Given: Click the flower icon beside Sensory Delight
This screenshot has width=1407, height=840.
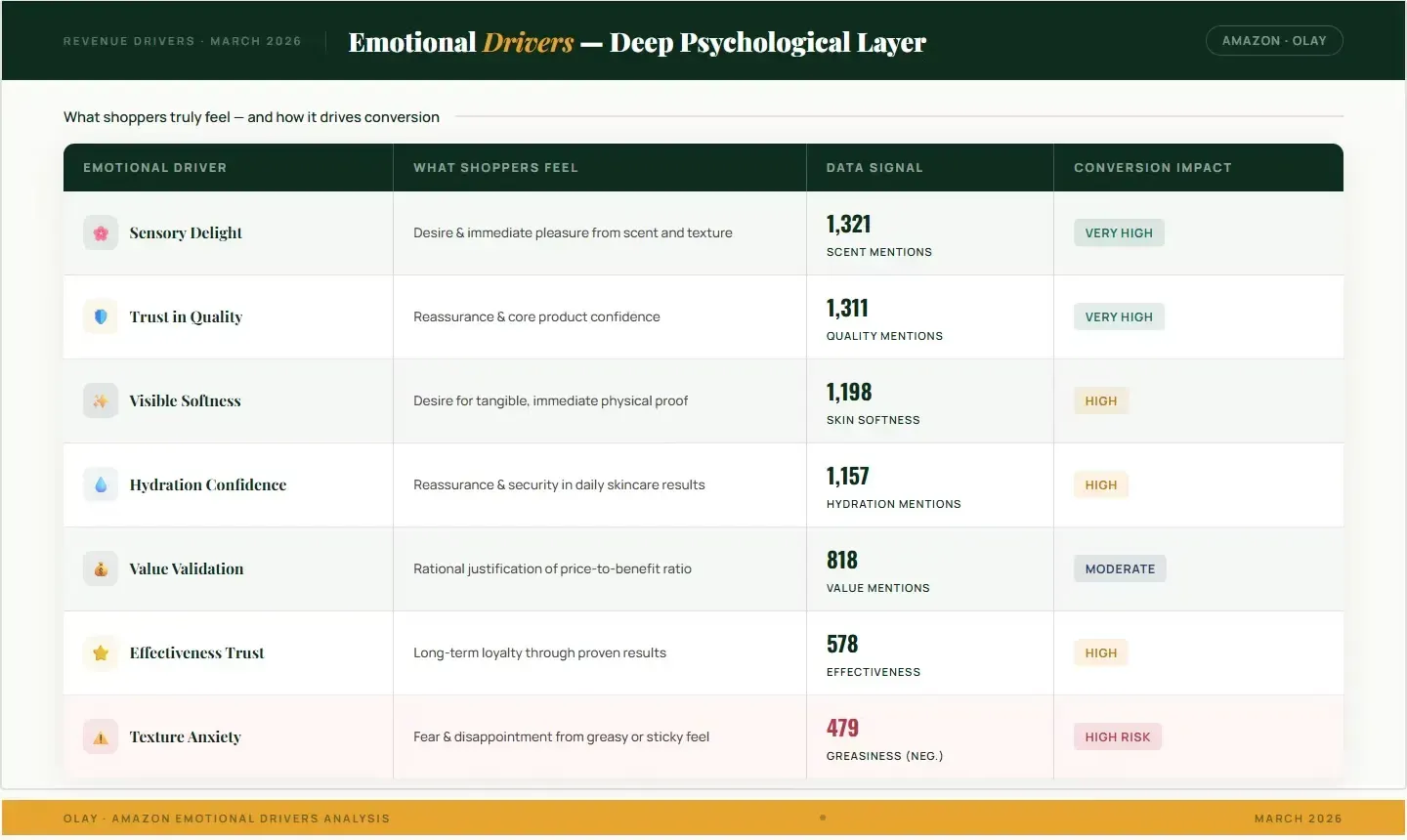Looking at the screenshot, I should tap(101, 233).
